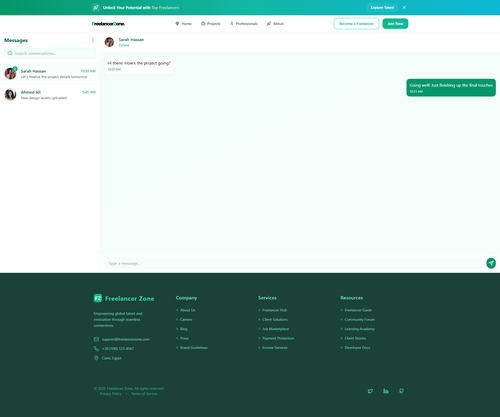Click the 'Hi there! How's the project going?' message
Screen dimensions: 500x417
[139, 65]
